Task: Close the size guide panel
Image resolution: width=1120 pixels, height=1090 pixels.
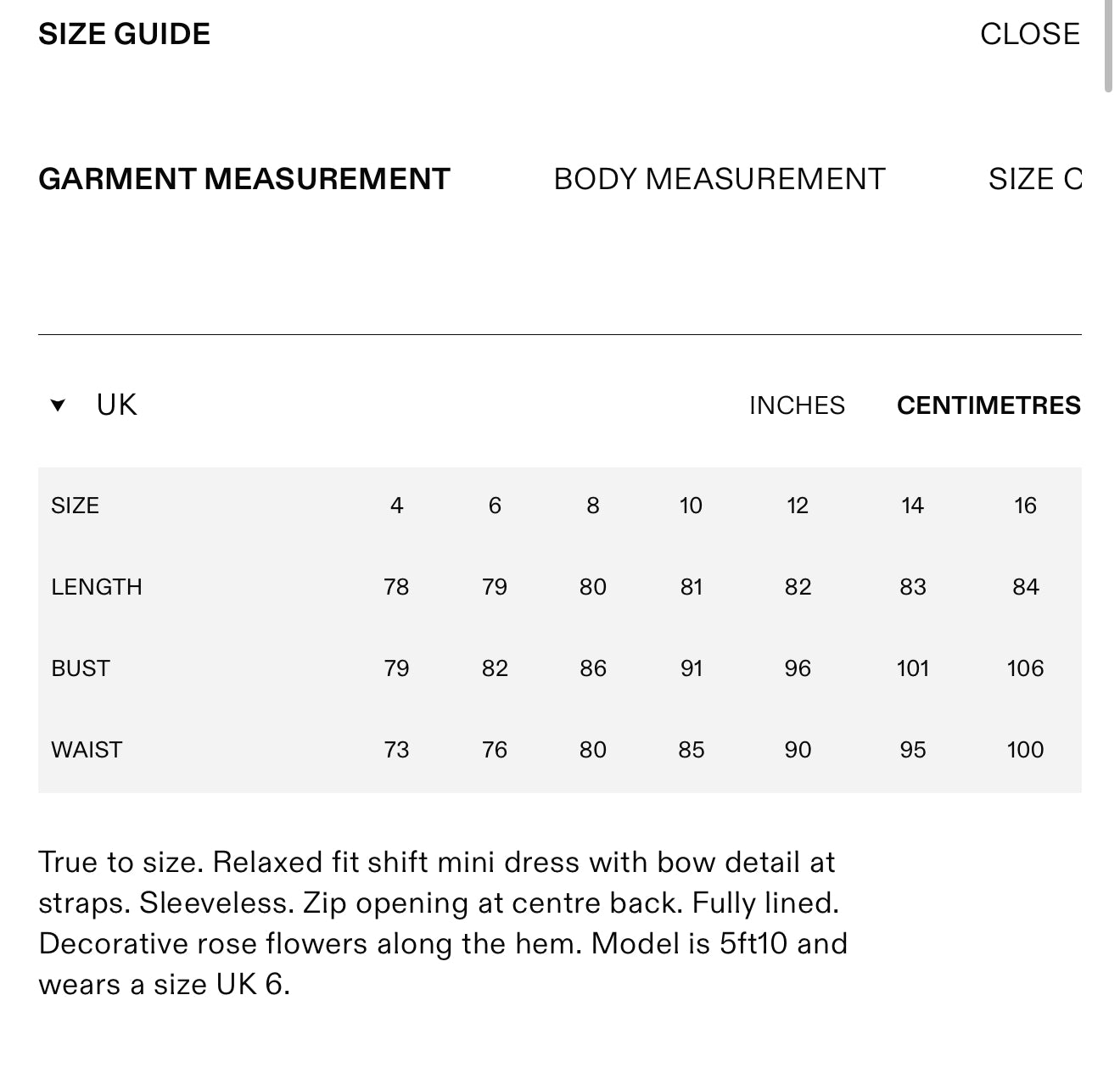Action: pyautogui.click(x=1029, y=34)
